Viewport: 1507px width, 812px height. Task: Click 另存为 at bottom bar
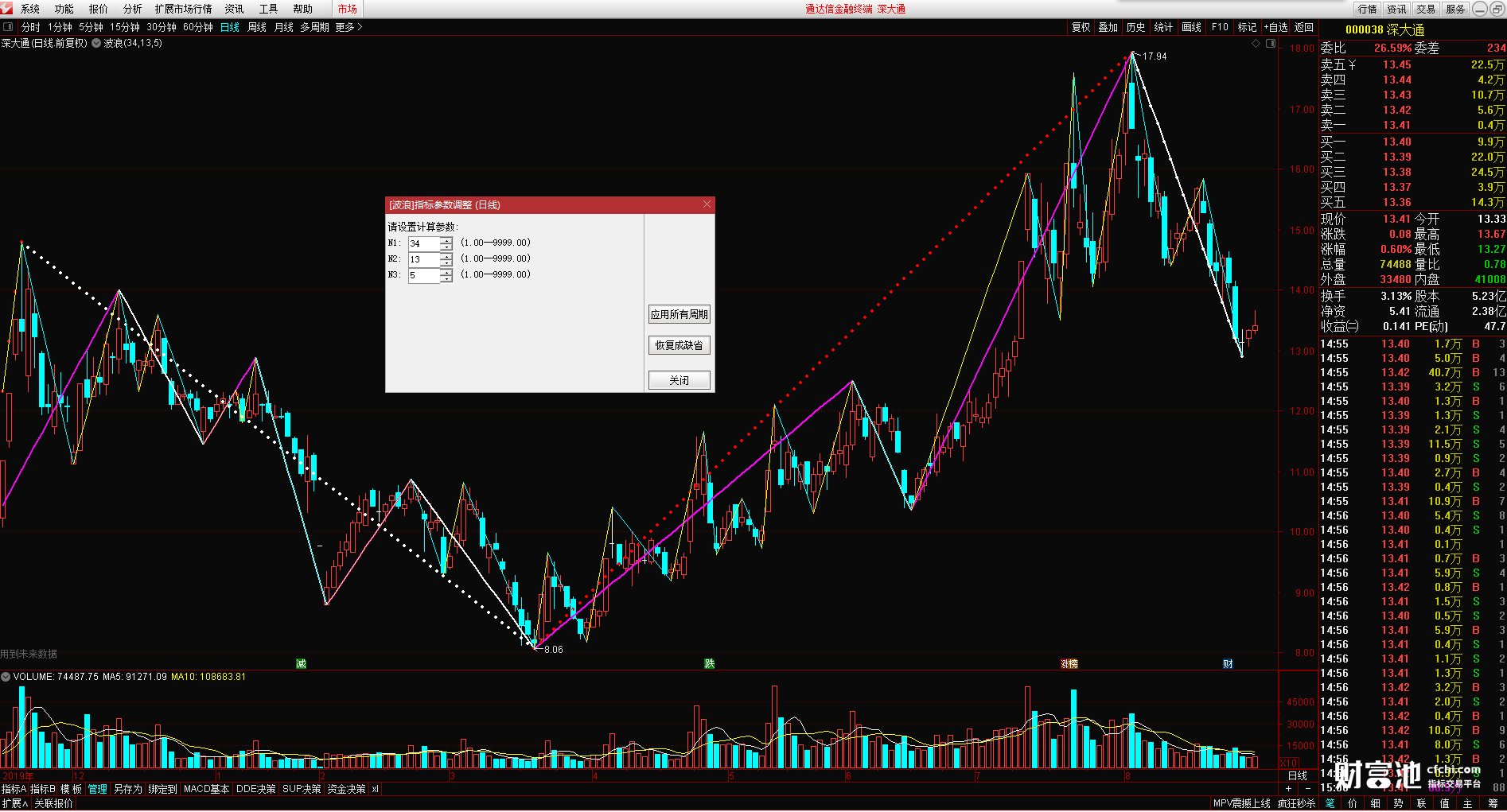tap(127, 789)
